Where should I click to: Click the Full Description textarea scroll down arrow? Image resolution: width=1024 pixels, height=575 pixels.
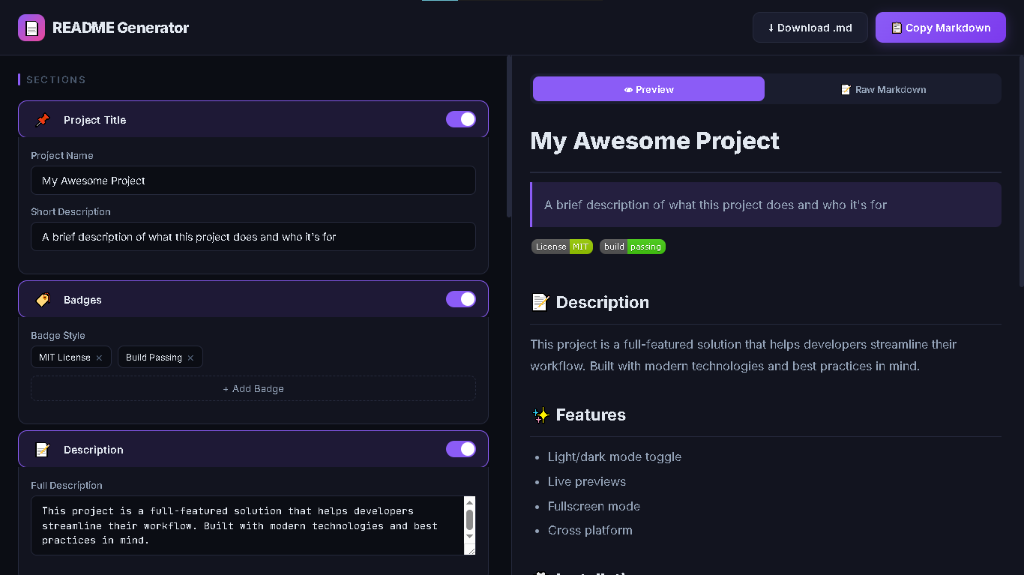point(469,536)
